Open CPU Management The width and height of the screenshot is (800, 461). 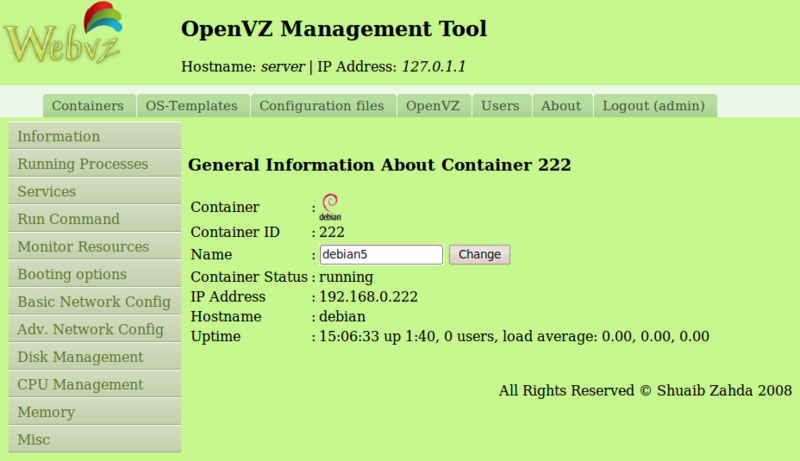pos(95,384)
